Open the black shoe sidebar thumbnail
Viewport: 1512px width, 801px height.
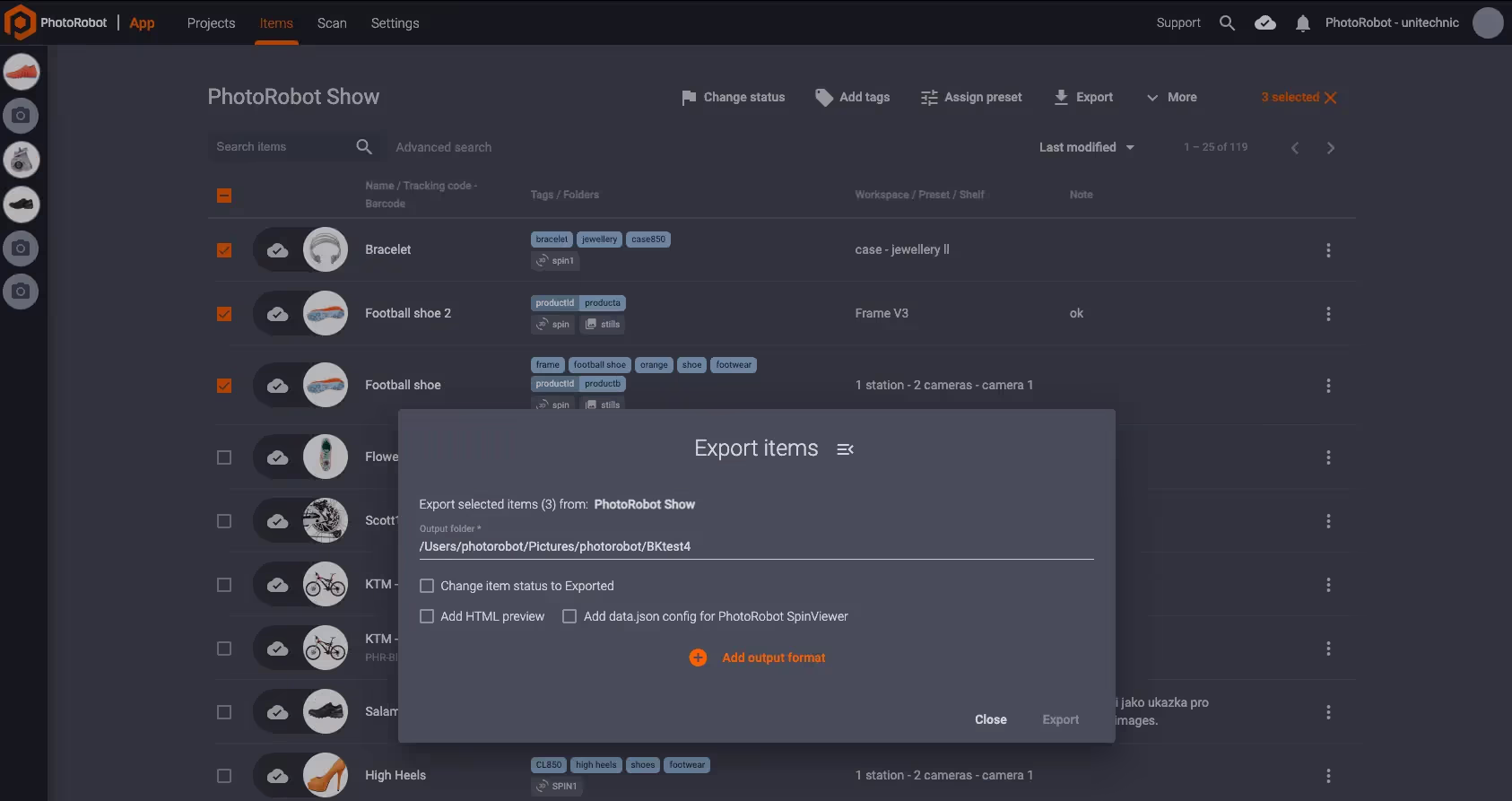[x=22, y=205]
